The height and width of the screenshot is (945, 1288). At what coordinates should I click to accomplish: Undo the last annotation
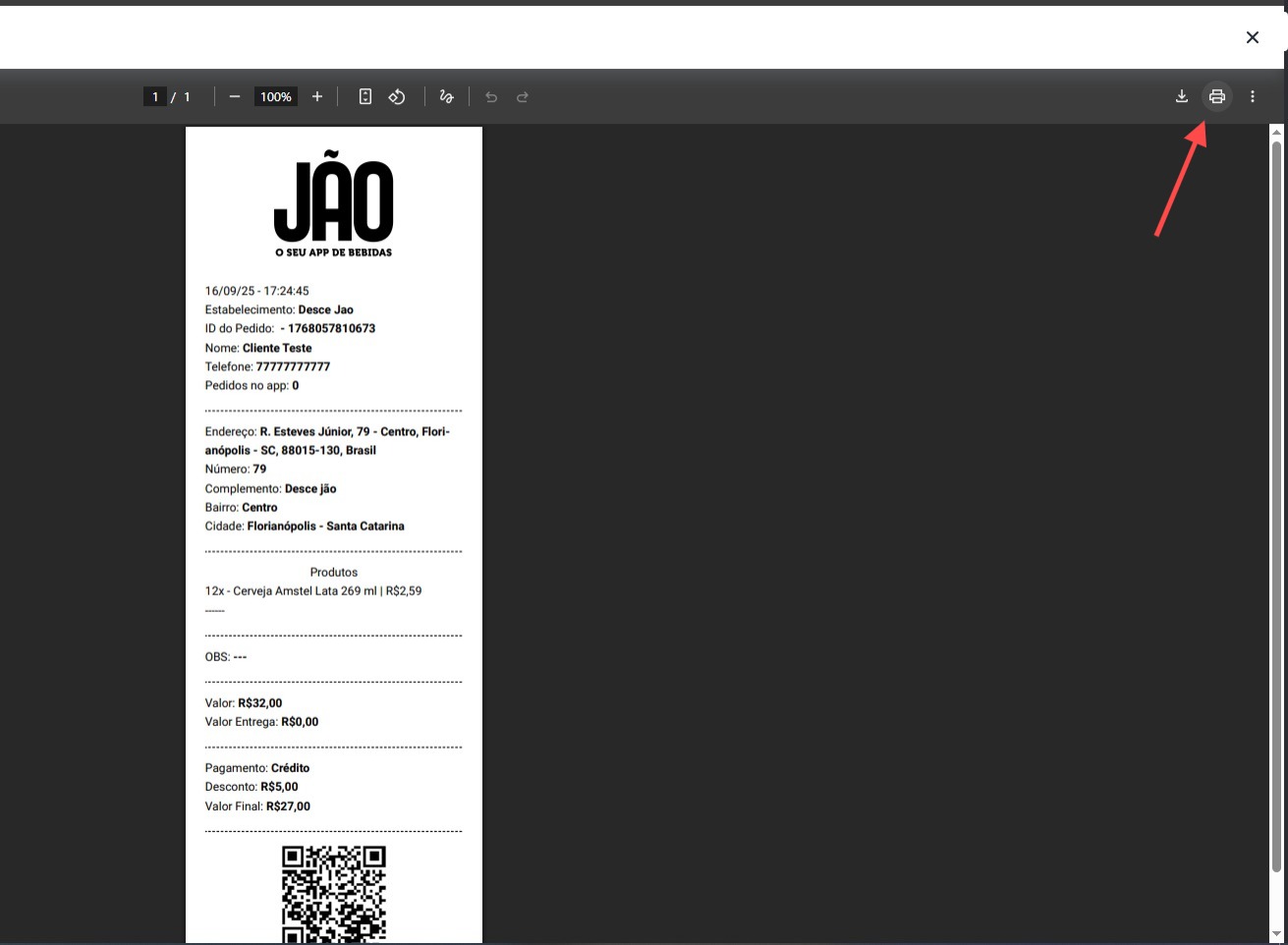point(491,97)
